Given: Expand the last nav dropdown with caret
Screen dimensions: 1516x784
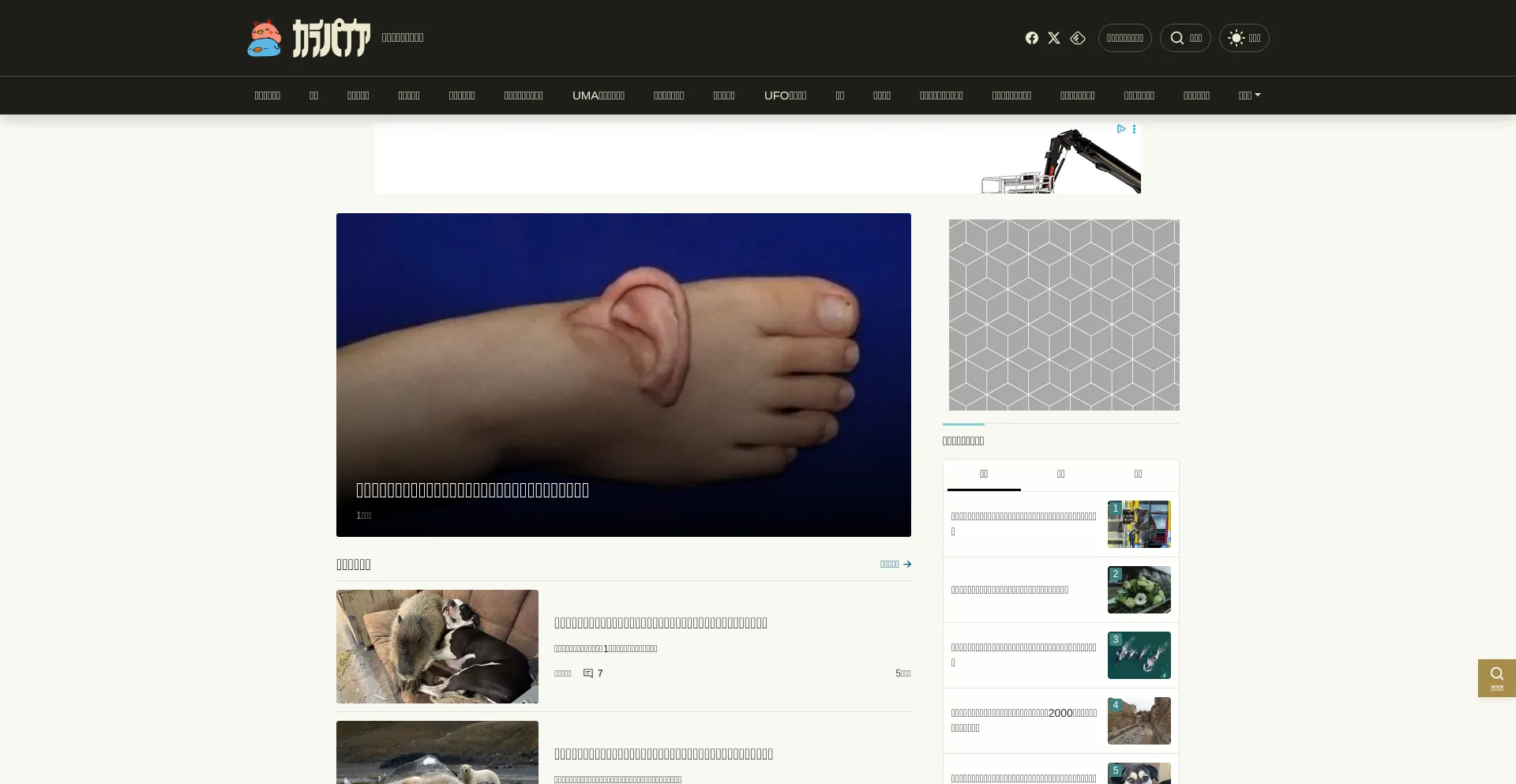Looking at the screenshot, I should tap(1249, 96).
